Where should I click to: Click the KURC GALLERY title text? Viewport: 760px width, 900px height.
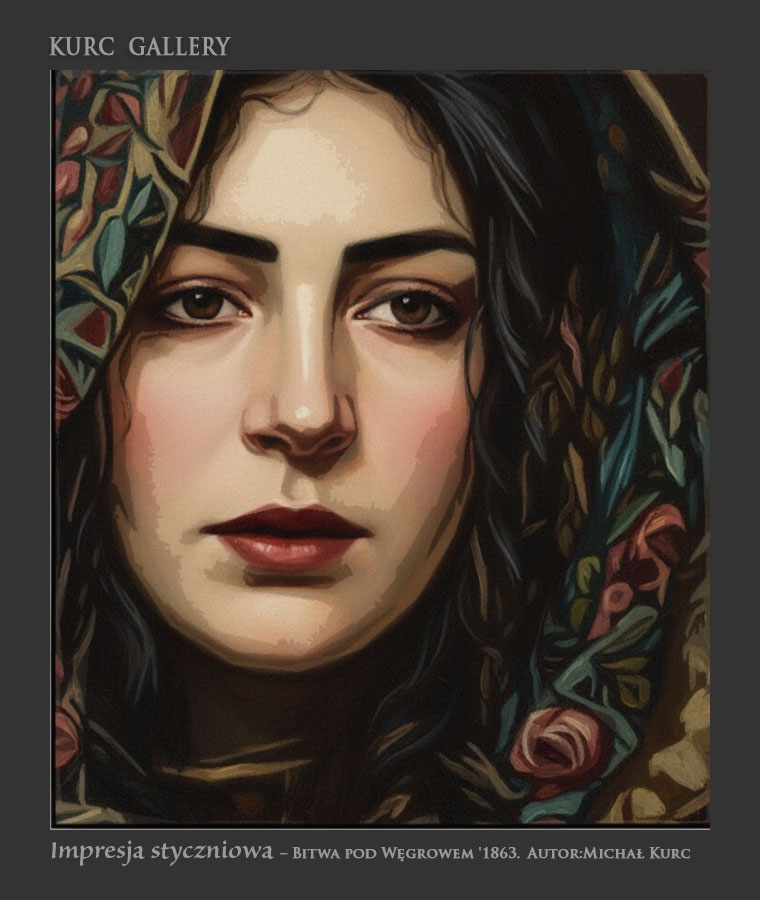(x=139, y=46)
